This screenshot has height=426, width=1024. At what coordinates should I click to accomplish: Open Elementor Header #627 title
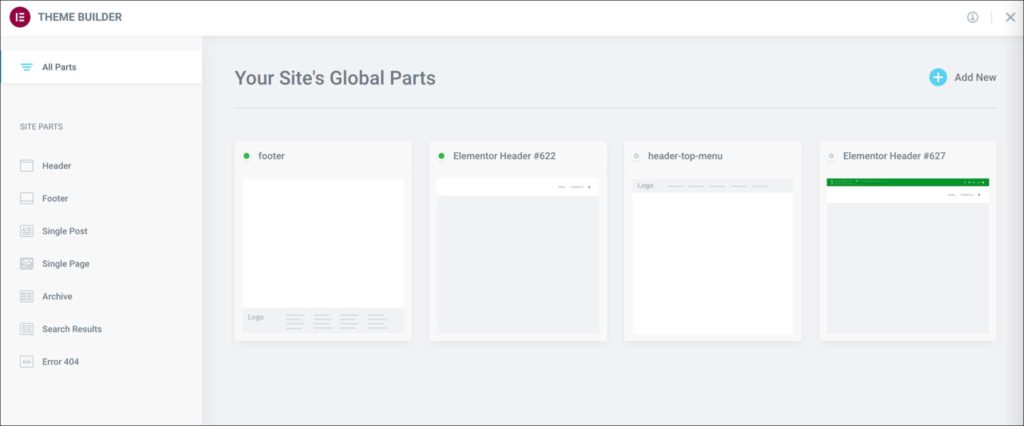894,156
